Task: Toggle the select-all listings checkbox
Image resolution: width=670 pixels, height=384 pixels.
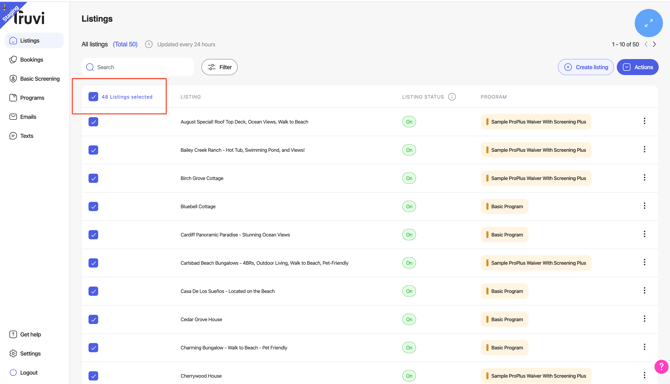Action: (x=93, y=97)
